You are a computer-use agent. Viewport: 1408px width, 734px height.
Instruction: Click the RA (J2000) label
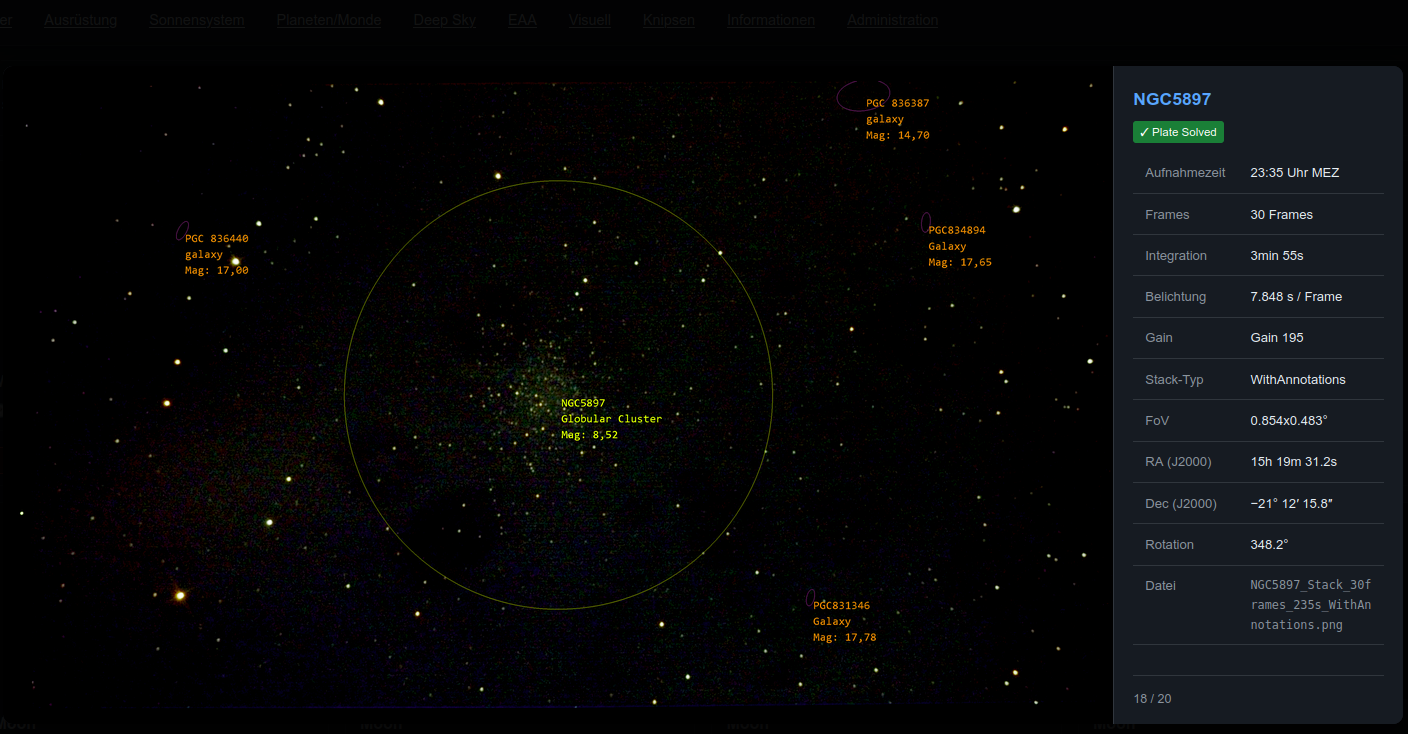tap(1178, 462)
